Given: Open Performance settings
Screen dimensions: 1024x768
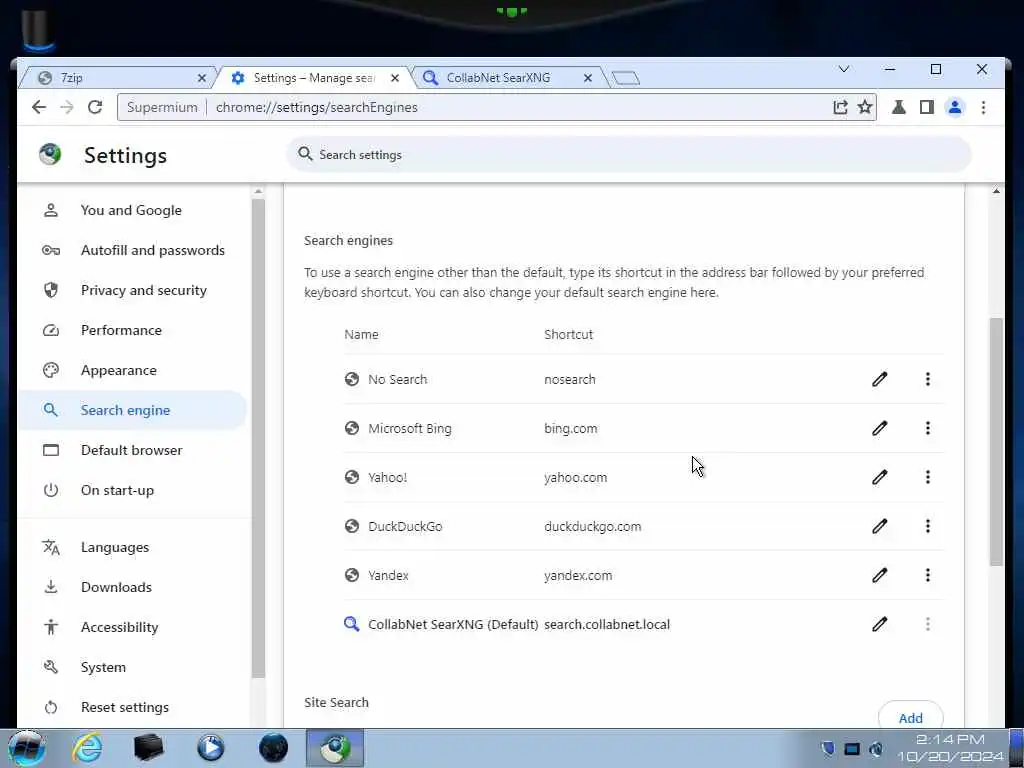Looking at the screenshot, I should (132, 330).
